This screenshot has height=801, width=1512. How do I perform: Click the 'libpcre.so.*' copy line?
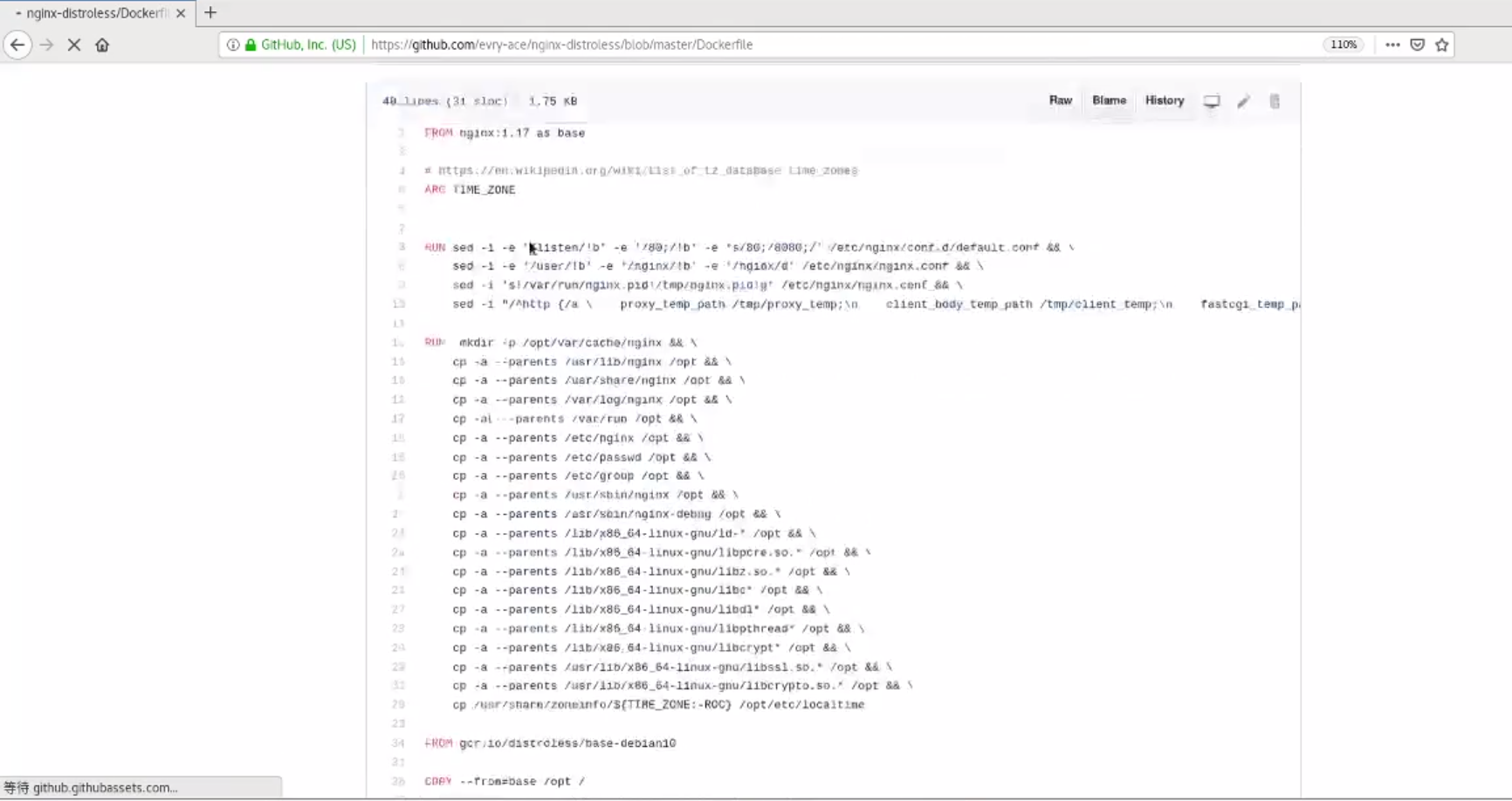tap(662, 552)
